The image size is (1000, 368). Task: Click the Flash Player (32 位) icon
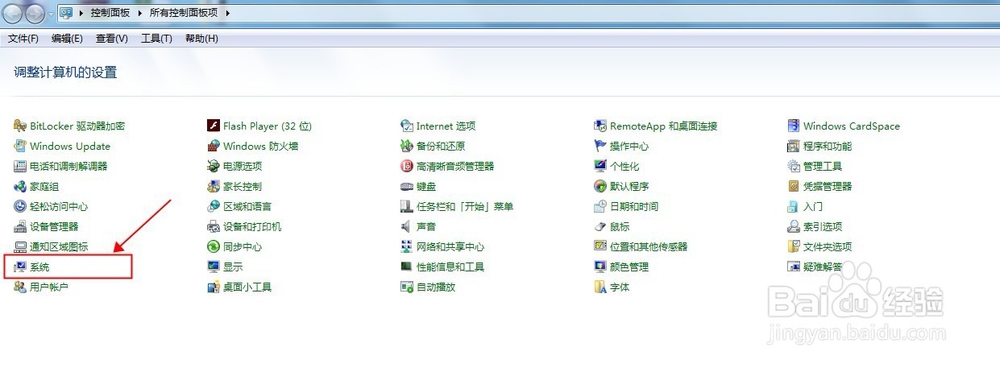pos(214,126)
